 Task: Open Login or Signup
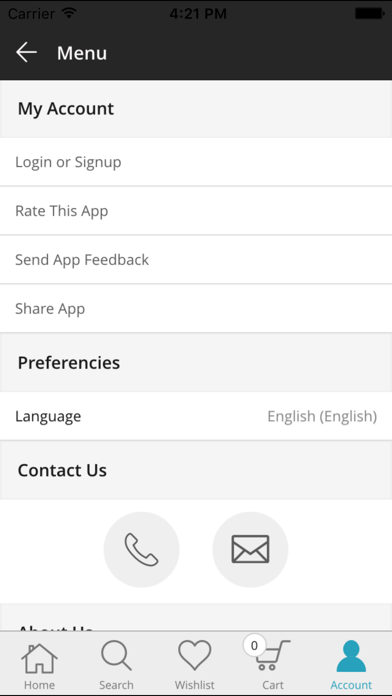196,162
